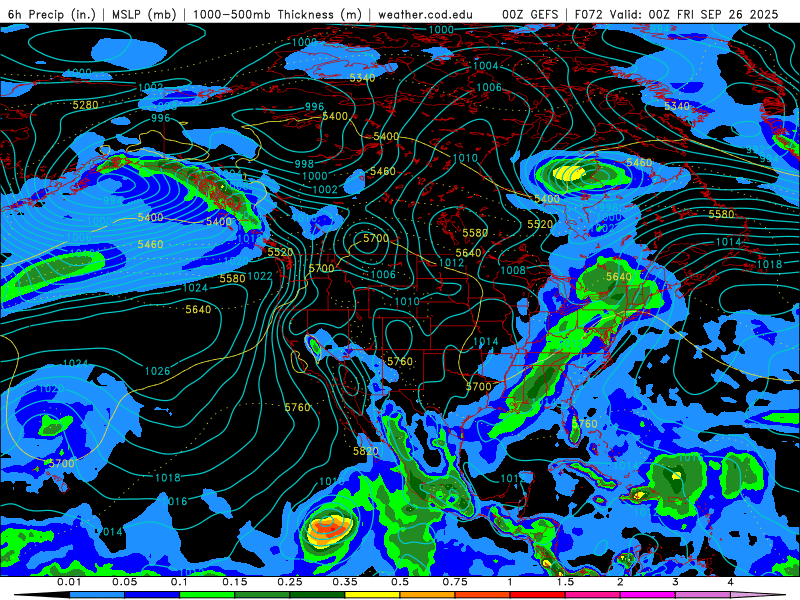Select the pink 1.5–2 legend swatch
This screenshot has width=800, height=600.
[593, 595]
